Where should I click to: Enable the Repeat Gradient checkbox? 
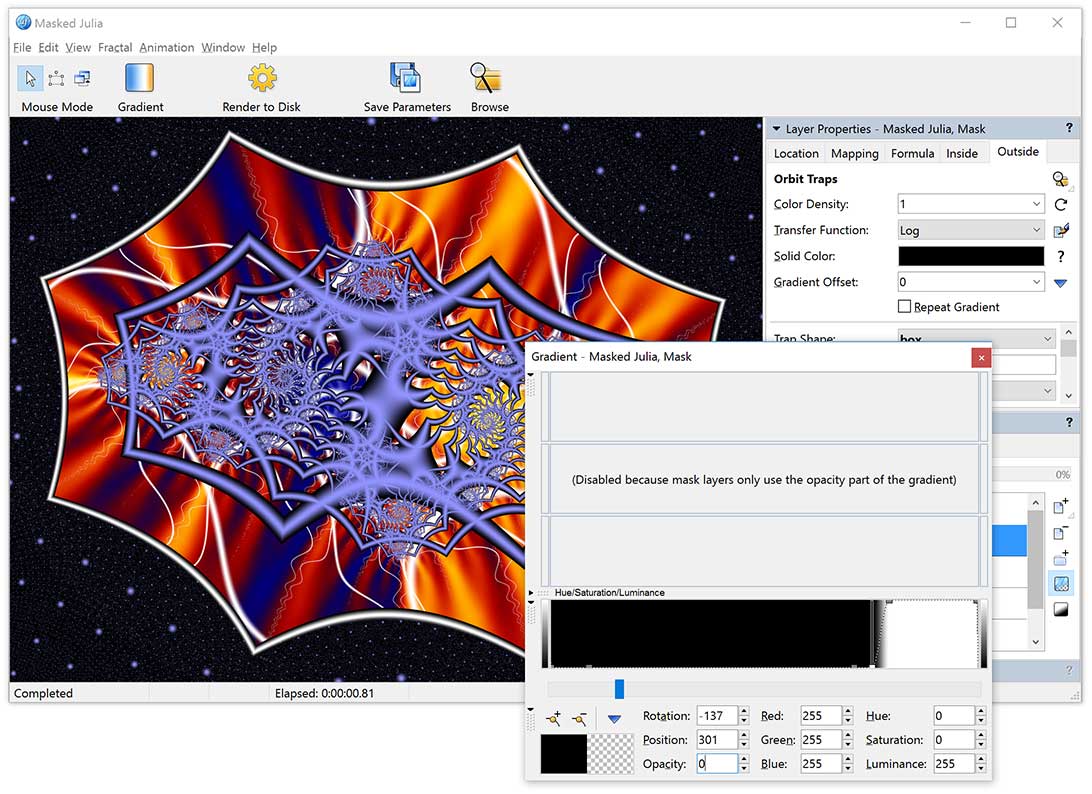tap(904, 306)
